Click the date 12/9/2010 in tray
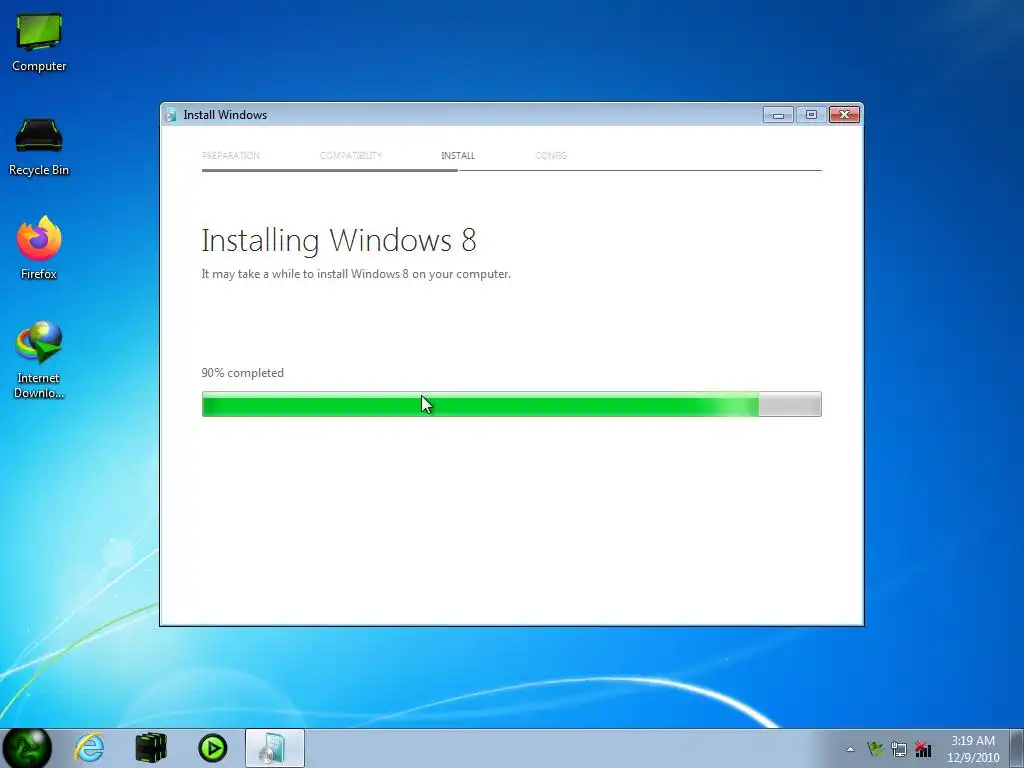Screen dimensions: 1024x768 coord(973,758)
